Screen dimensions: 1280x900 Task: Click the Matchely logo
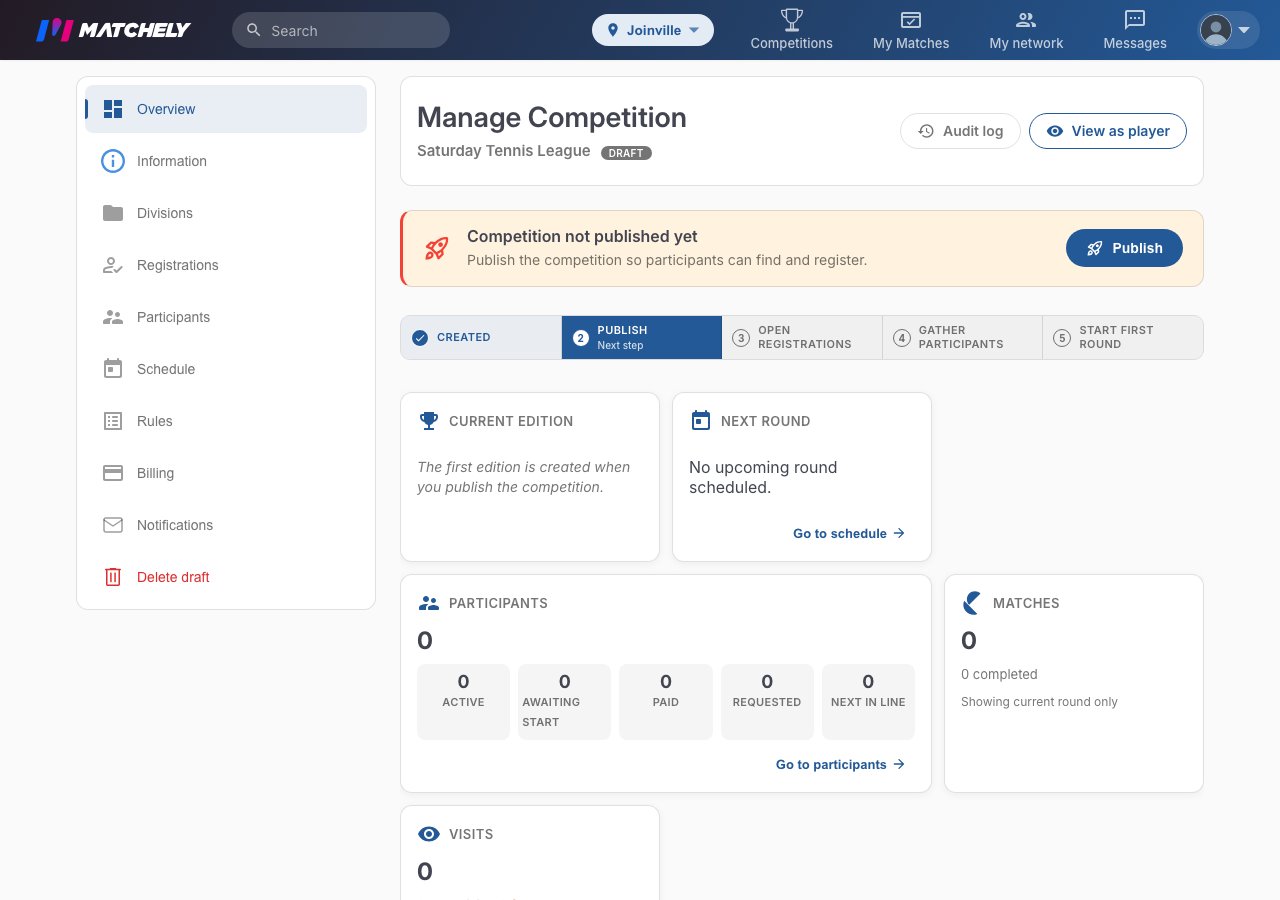(113, 30)
